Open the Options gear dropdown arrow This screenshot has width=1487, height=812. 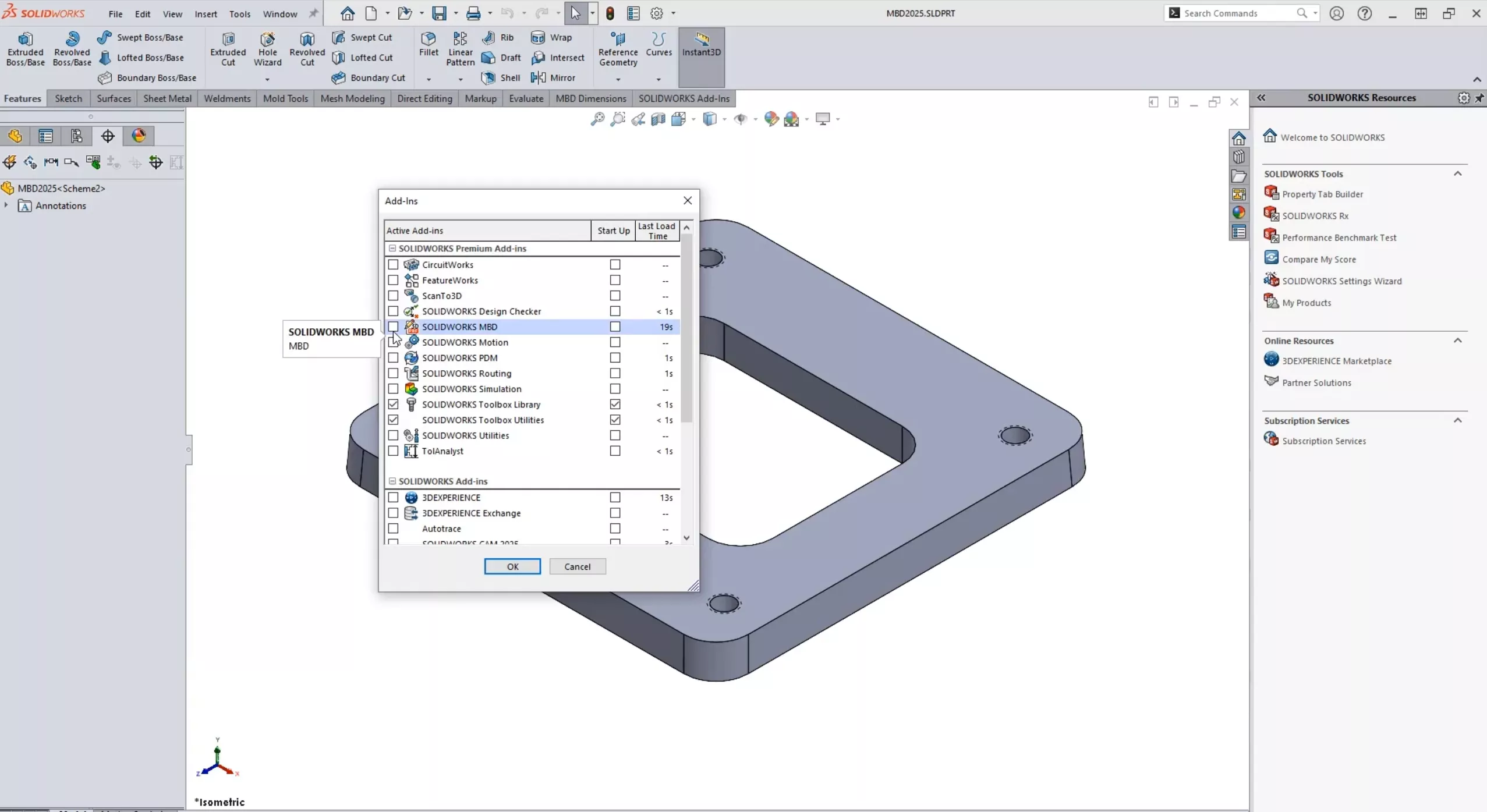point(673,13)
